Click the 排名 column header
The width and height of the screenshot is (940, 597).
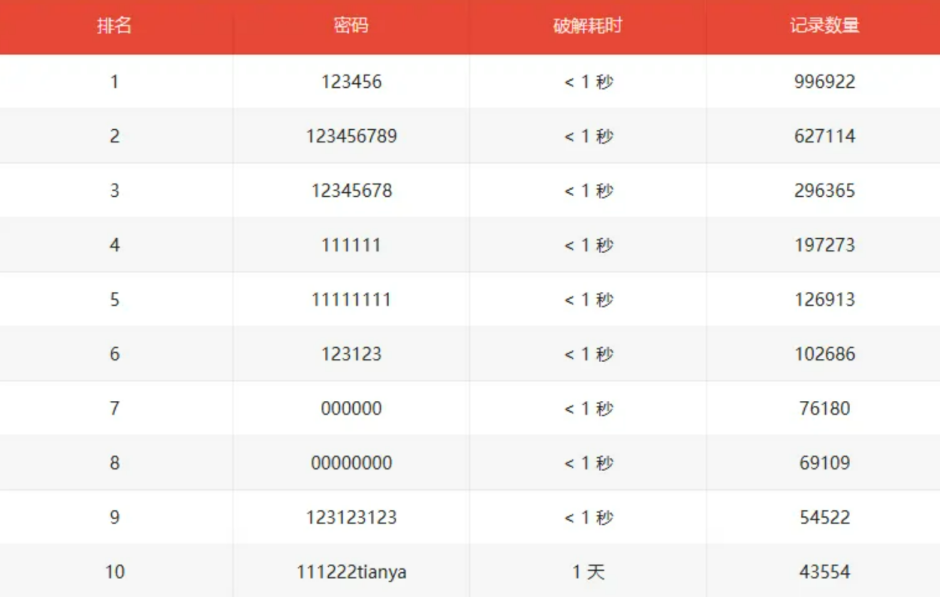115,26
